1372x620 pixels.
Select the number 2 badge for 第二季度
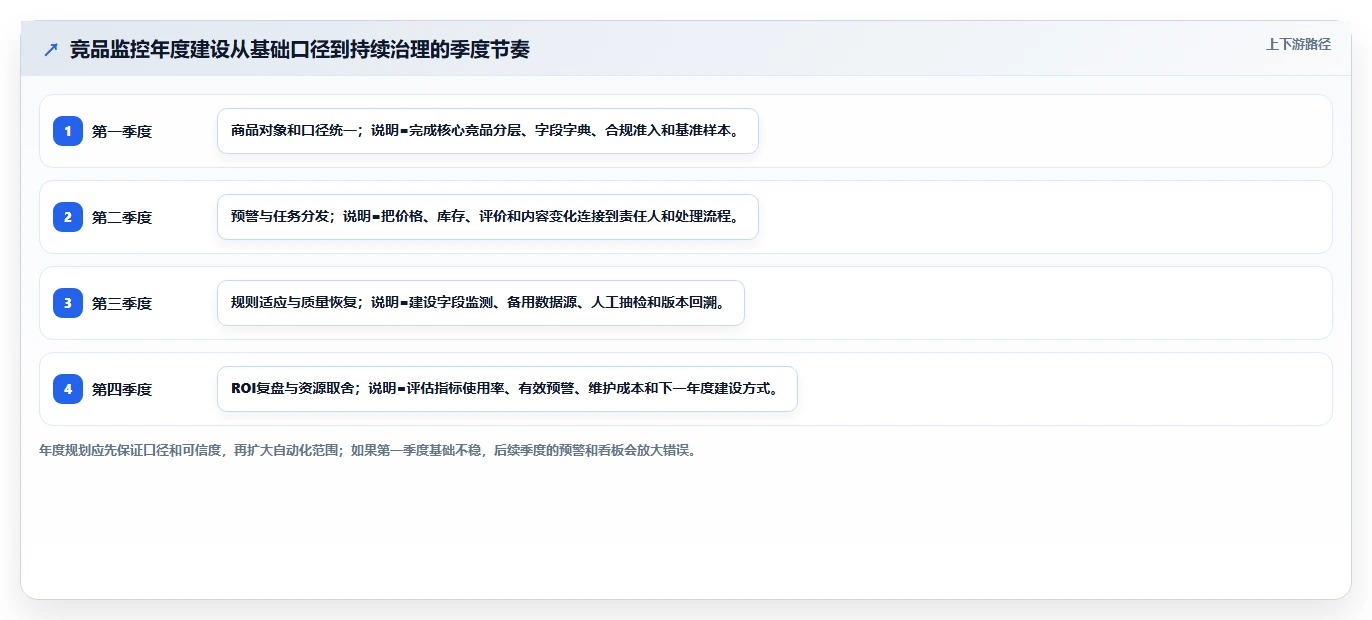68,217
